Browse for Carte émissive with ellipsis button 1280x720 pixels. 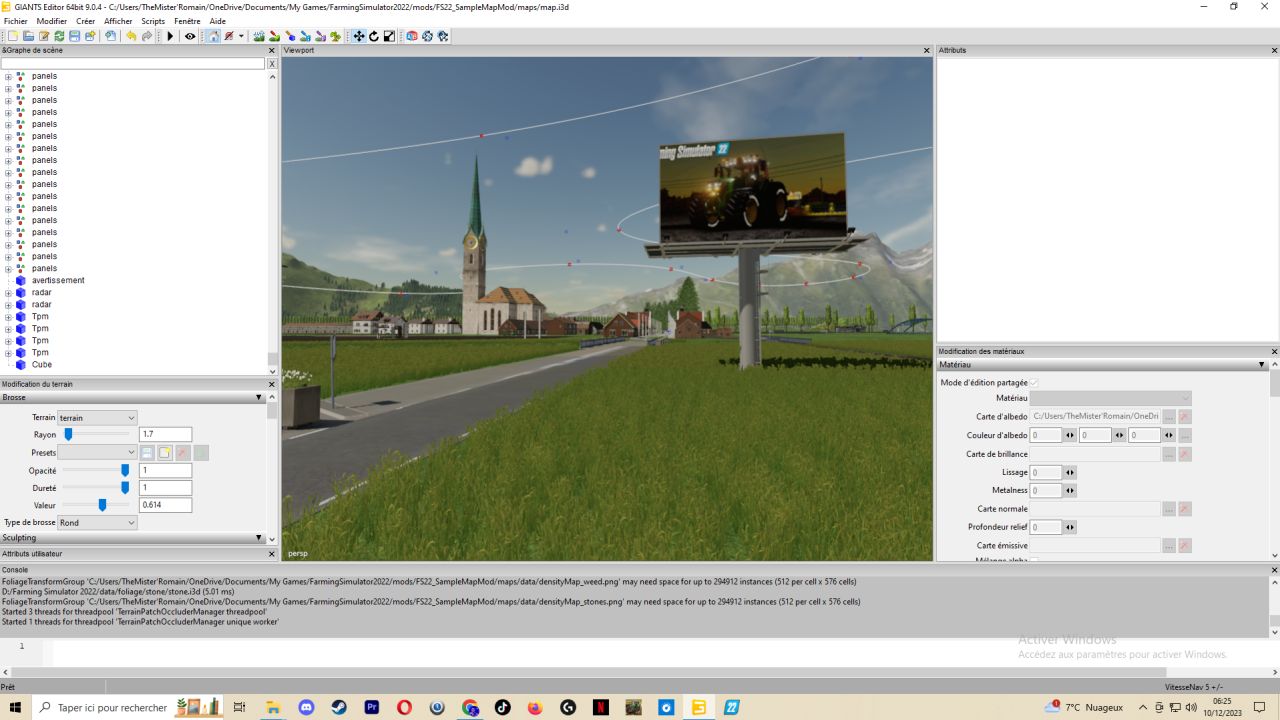tap(1168, 546)
